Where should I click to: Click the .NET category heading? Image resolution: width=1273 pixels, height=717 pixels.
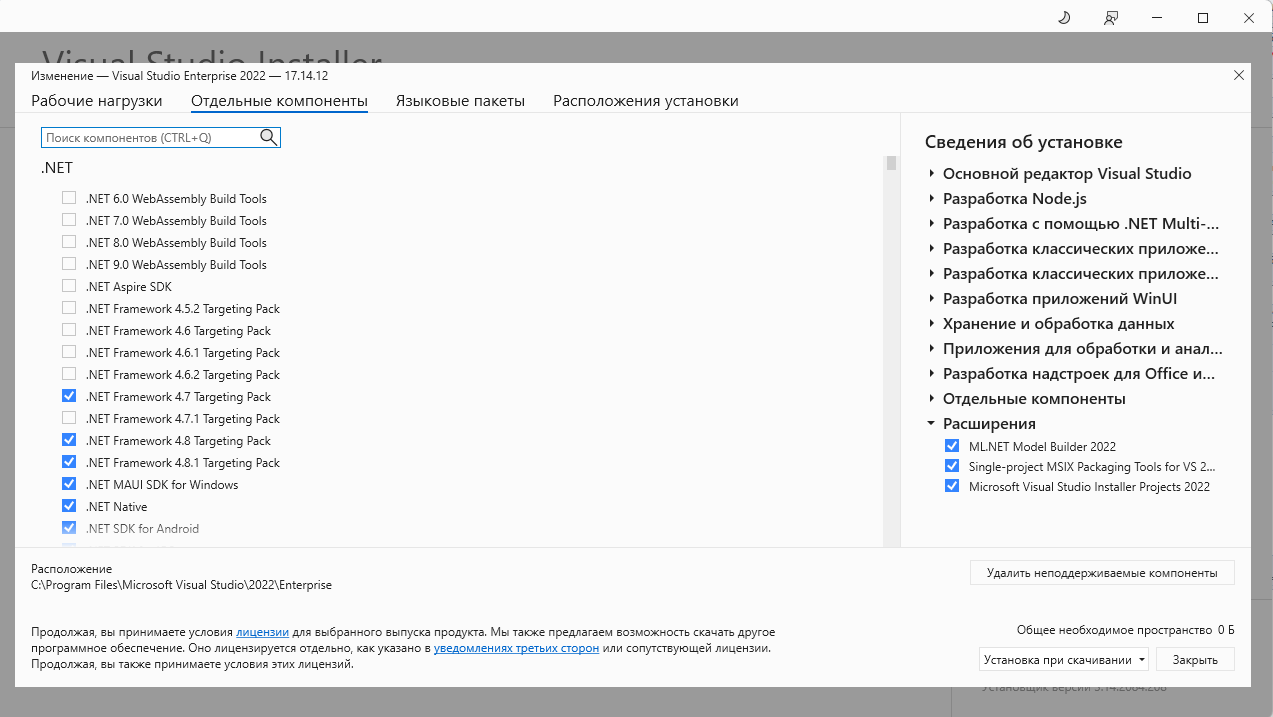click(x=57, y=168)
